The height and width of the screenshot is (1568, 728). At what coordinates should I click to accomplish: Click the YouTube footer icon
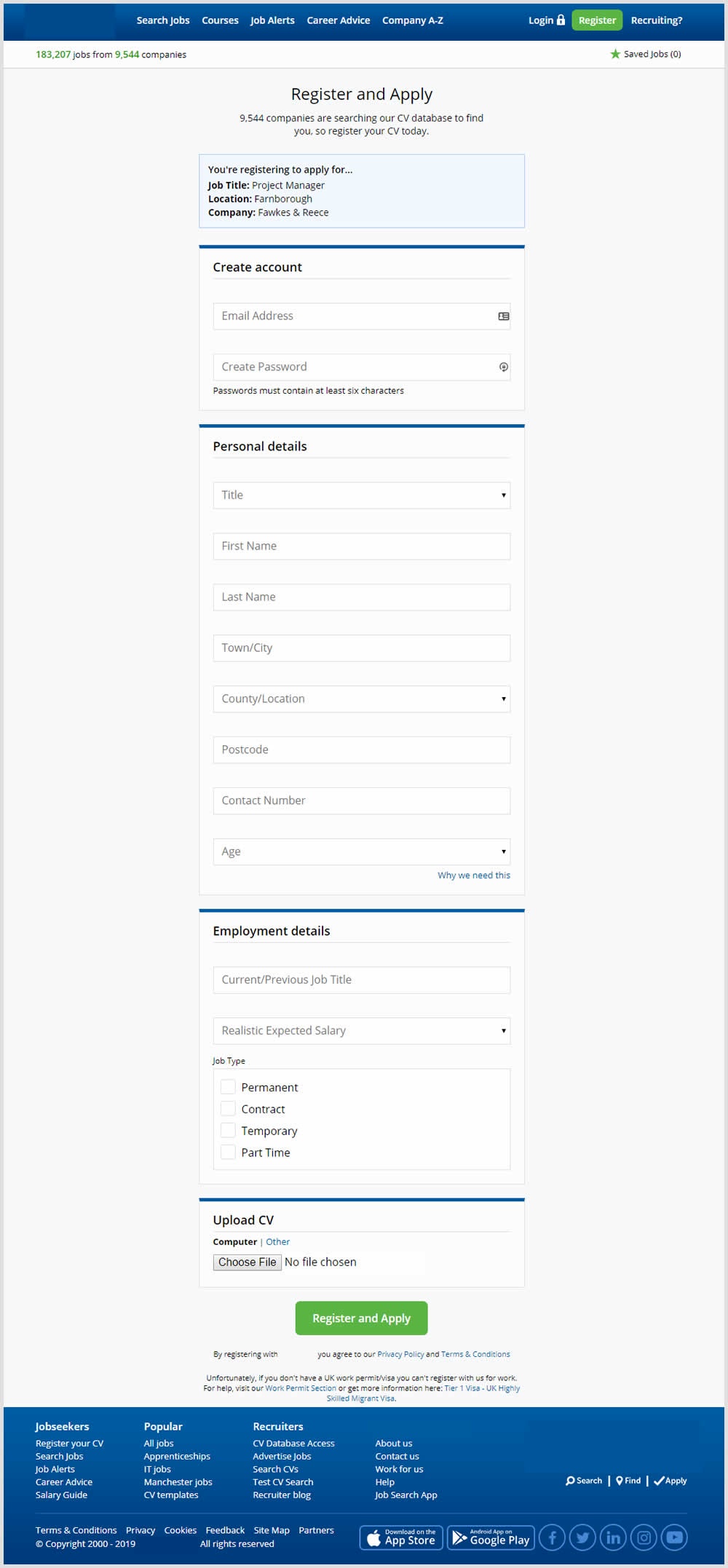tap(674, 1537)
